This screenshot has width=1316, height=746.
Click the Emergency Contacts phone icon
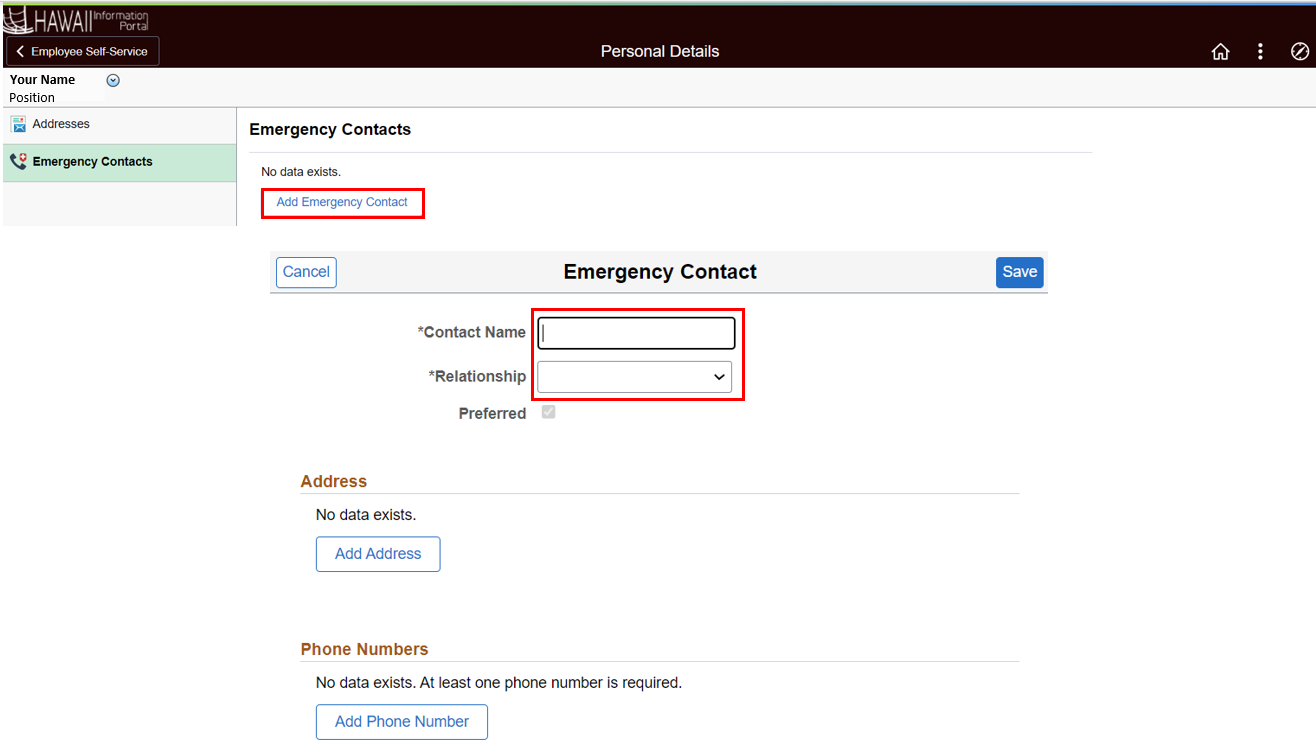(x=19, y=161)
